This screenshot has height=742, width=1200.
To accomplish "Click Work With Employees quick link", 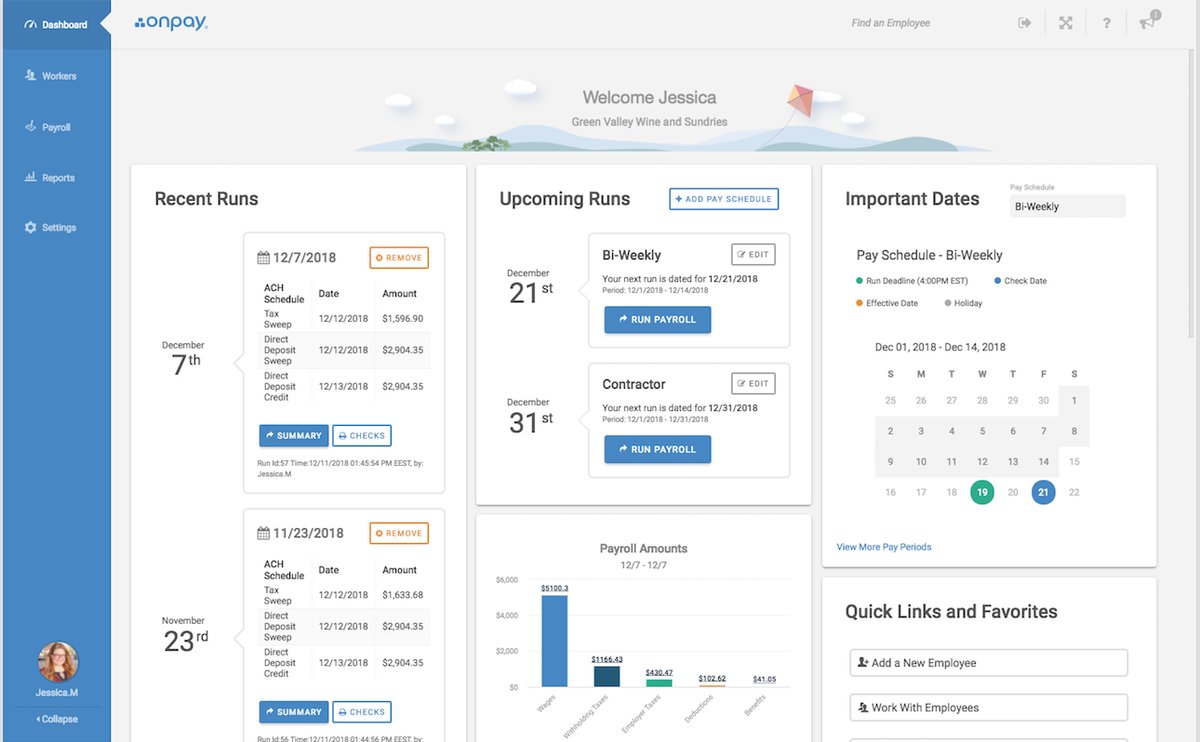I will coord(989,707).
